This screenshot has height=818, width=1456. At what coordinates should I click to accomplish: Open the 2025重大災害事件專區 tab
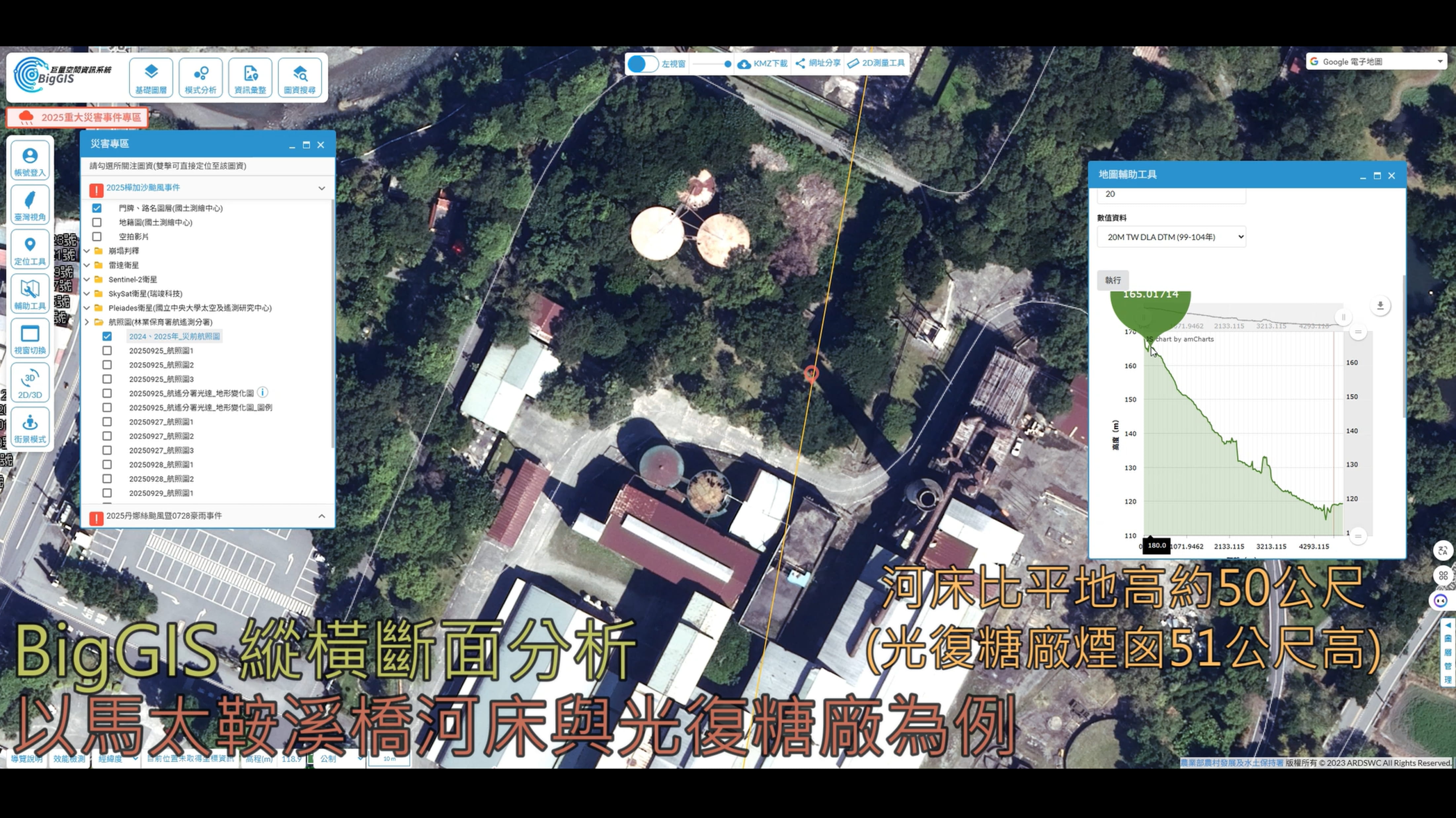coord(77,118)
